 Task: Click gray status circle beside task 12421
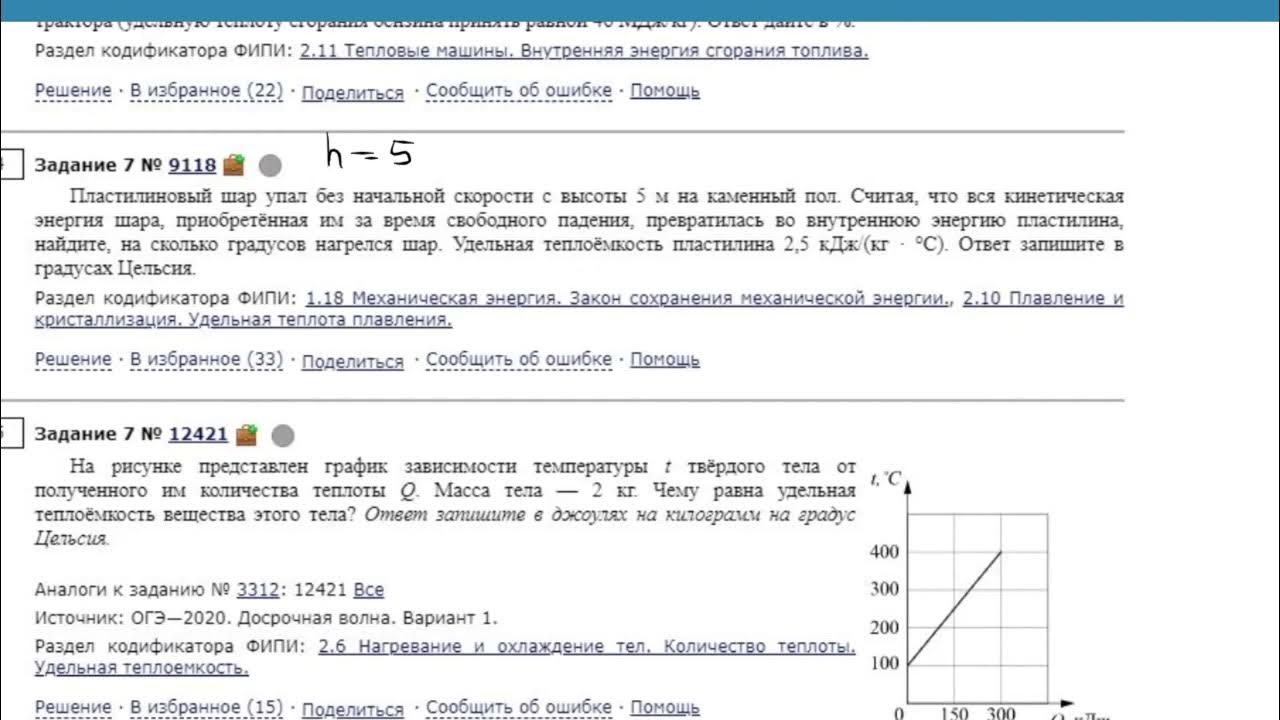coord(283,435)
